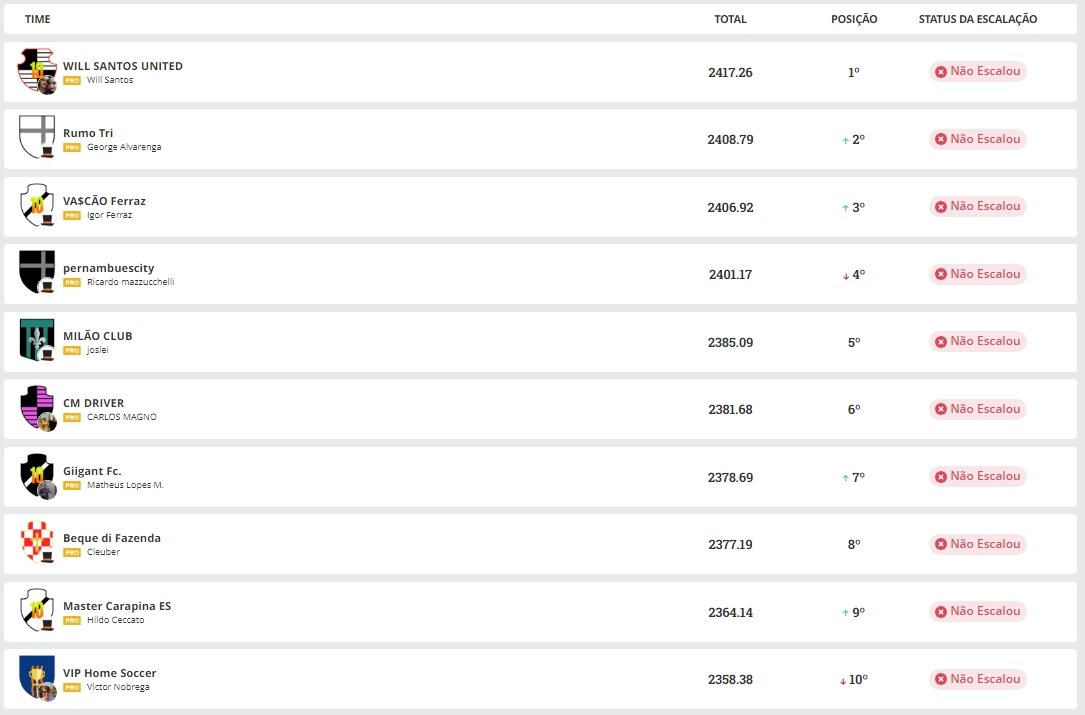Click CM DRIVER purple striped shield
The image size is (1085, 715).
tap(37, 407)
